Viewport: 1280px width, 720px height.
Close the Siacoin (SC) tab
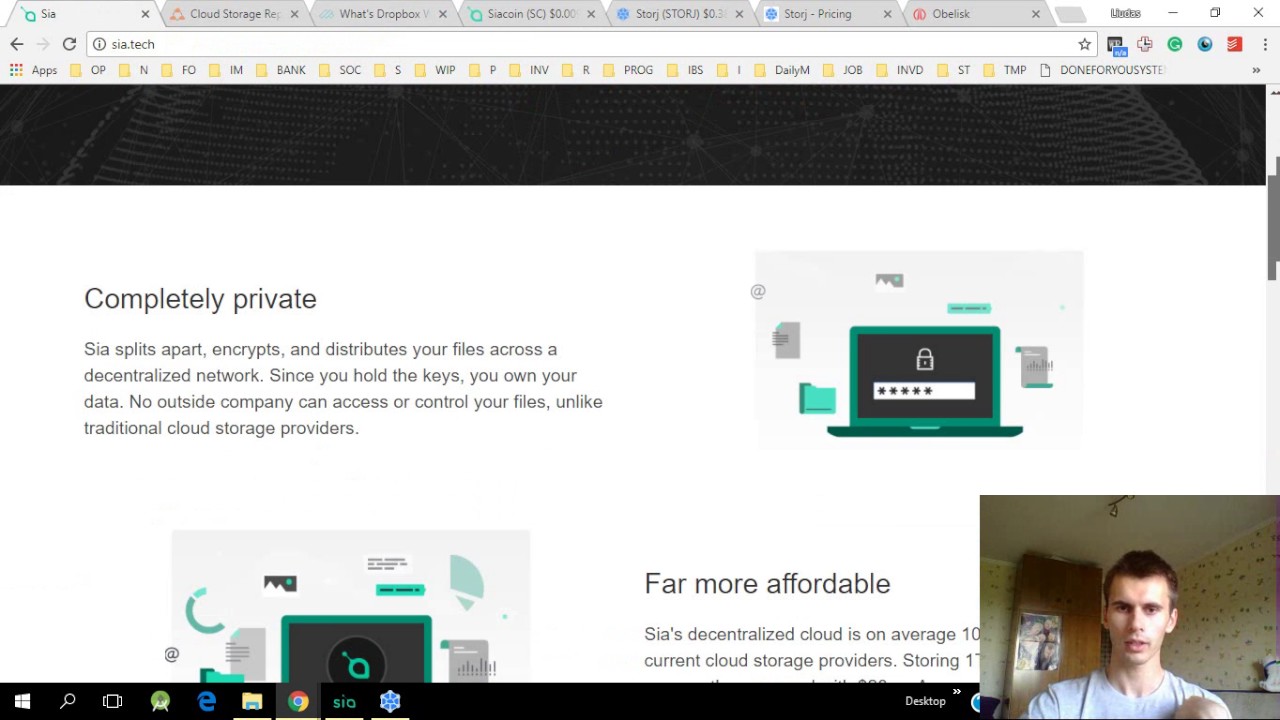(591, 14)
